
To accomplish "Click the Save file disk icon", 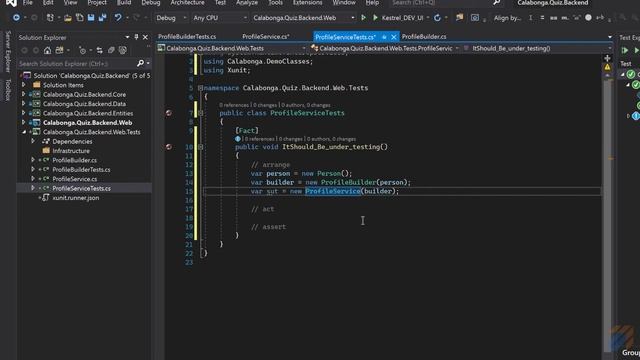I will tap(91, 18).
